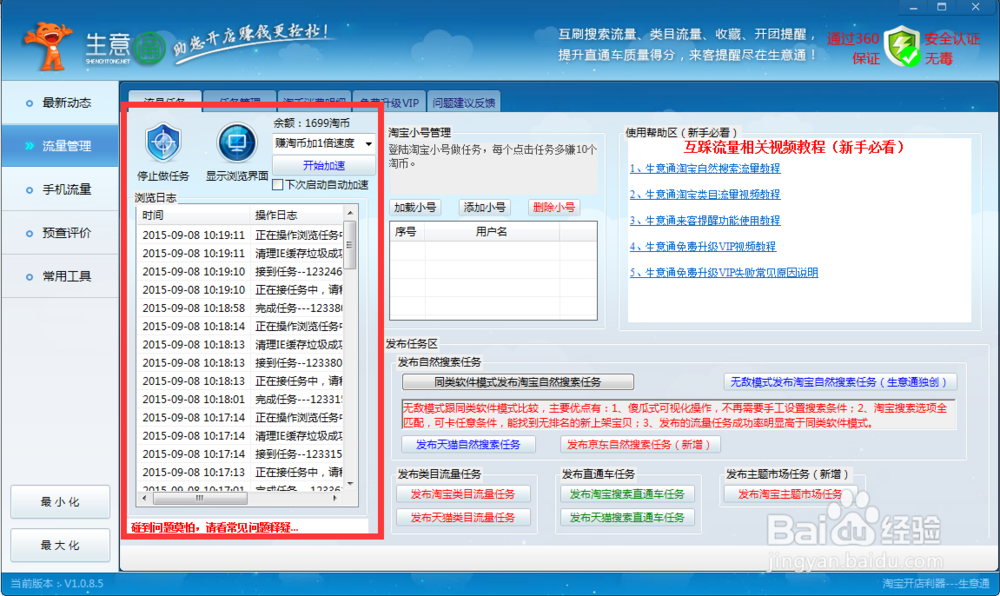Image resolution: width=1000 pixels, height=596 pixels.
Task: Select the 停止做任务 shield icon
Action: pos(162,143)
